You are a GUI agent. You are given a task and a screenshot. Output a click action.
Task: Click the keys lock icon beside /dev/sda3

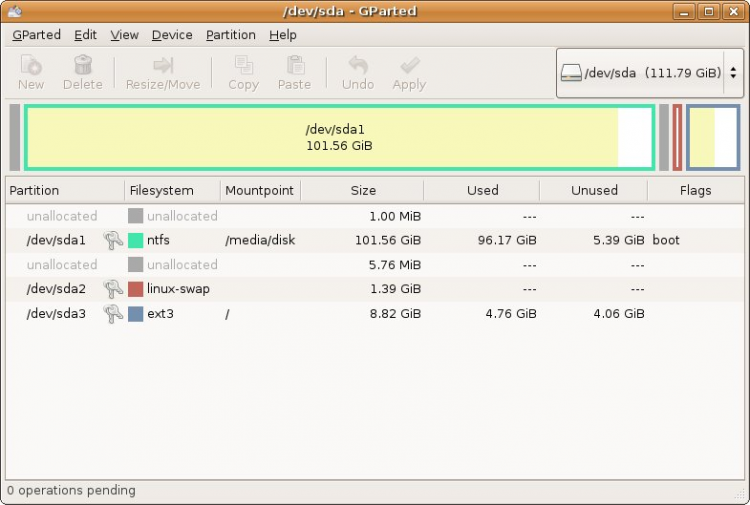(x=113, y=313)
